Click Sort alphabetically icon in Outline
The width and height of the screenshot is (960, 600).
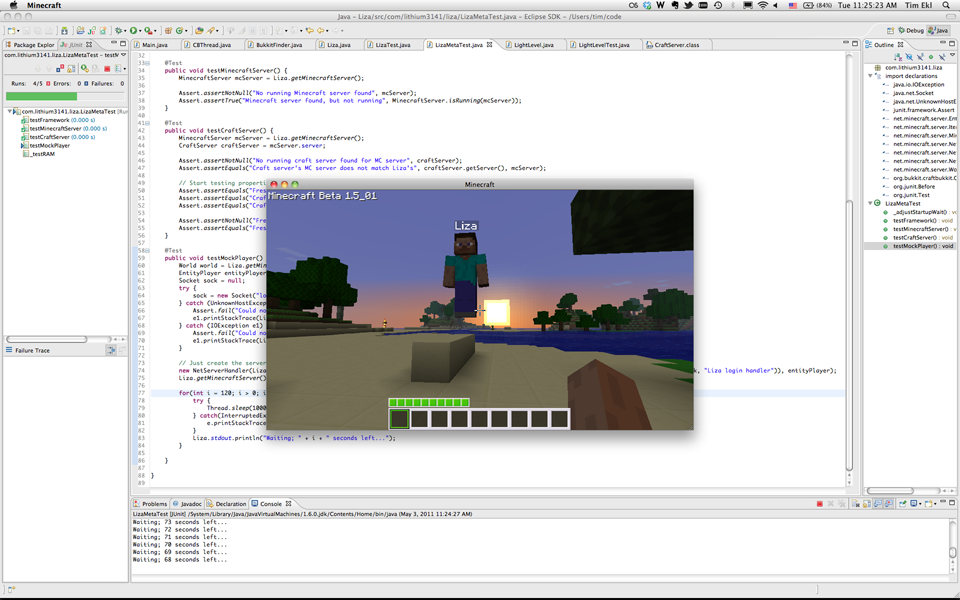[x=898, y=57]
